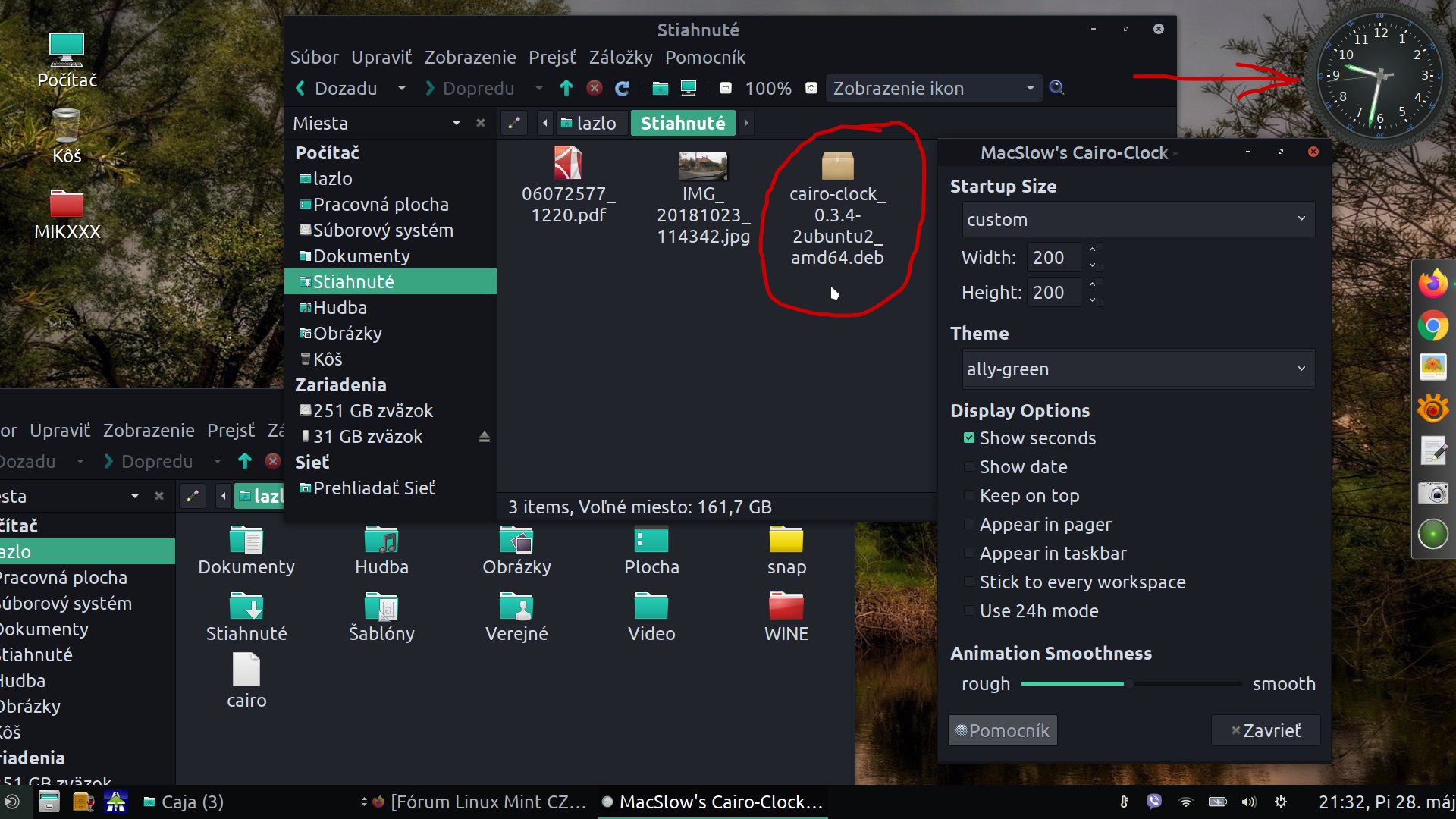This screenshot has height=819, width=1456.
Task: Enable the Show date checkbox
Action: (x=969, y=467)
